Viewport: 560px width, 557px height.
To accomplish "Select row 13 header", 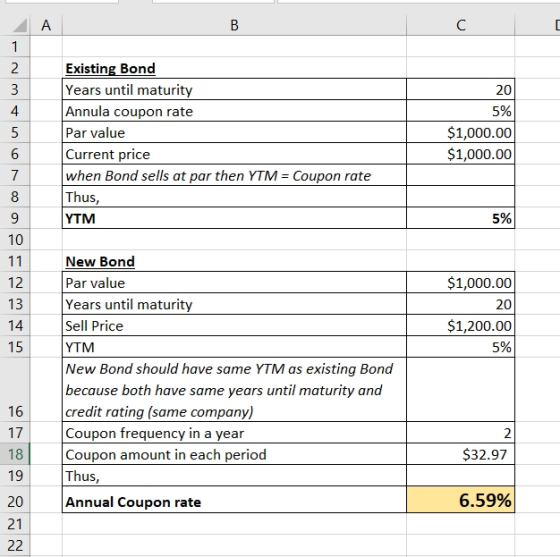I will click(15, 304).
